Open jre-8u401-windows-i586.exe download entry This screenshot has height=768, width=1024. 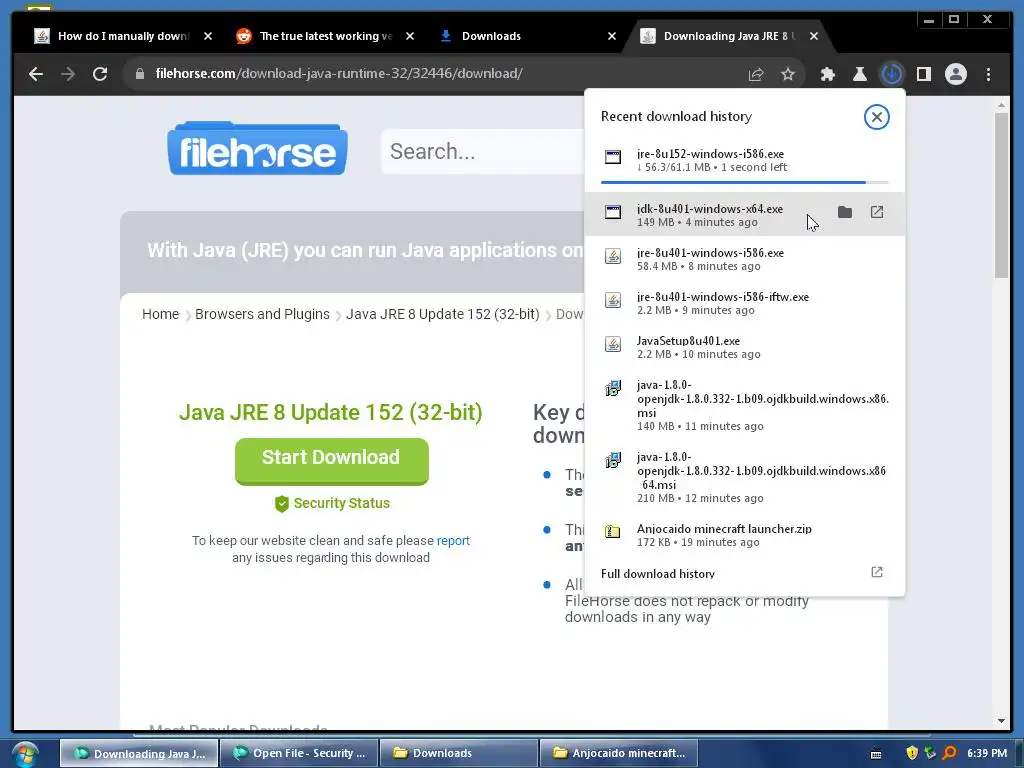(744, 259)
